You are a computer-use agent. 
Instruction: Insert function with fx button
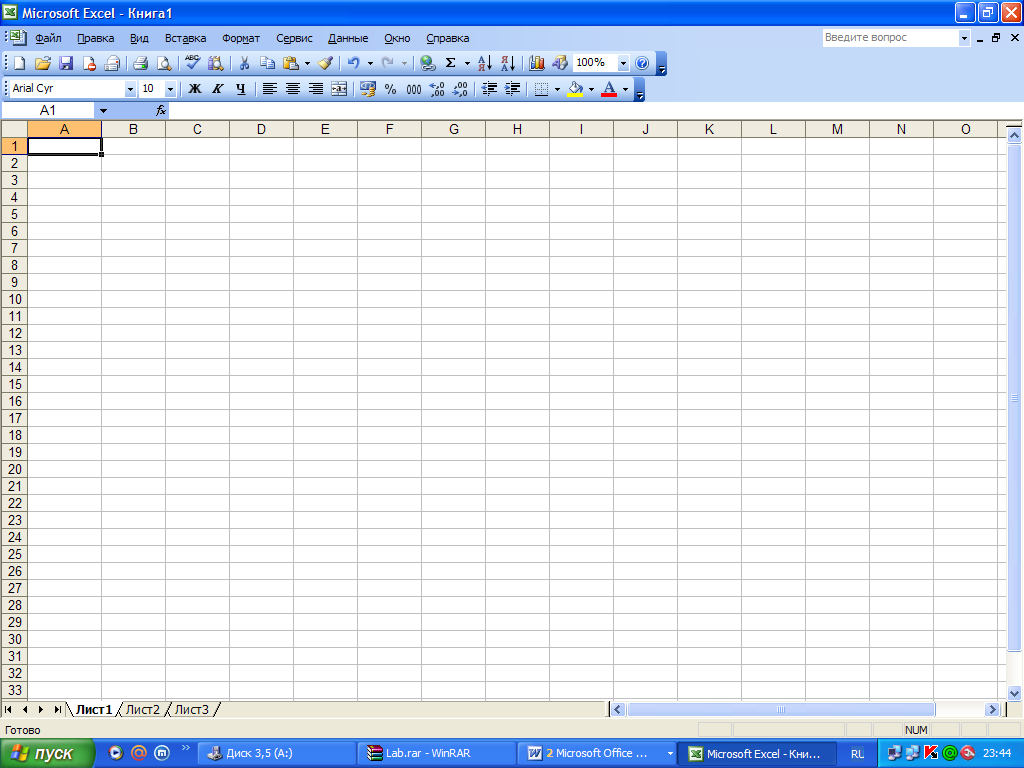(161, 110)
